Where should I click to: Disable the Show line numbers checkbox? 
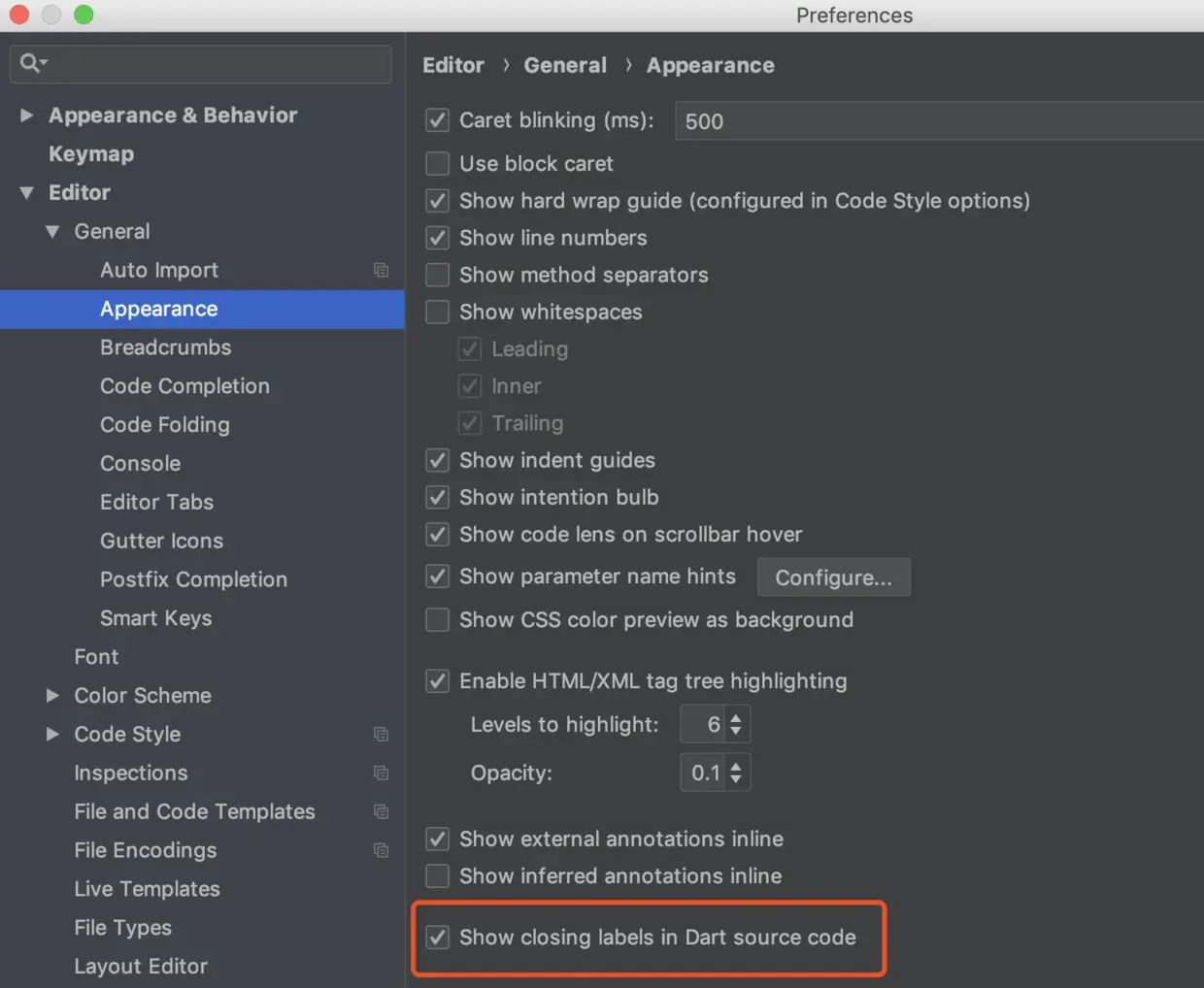(x=438, y=238)
